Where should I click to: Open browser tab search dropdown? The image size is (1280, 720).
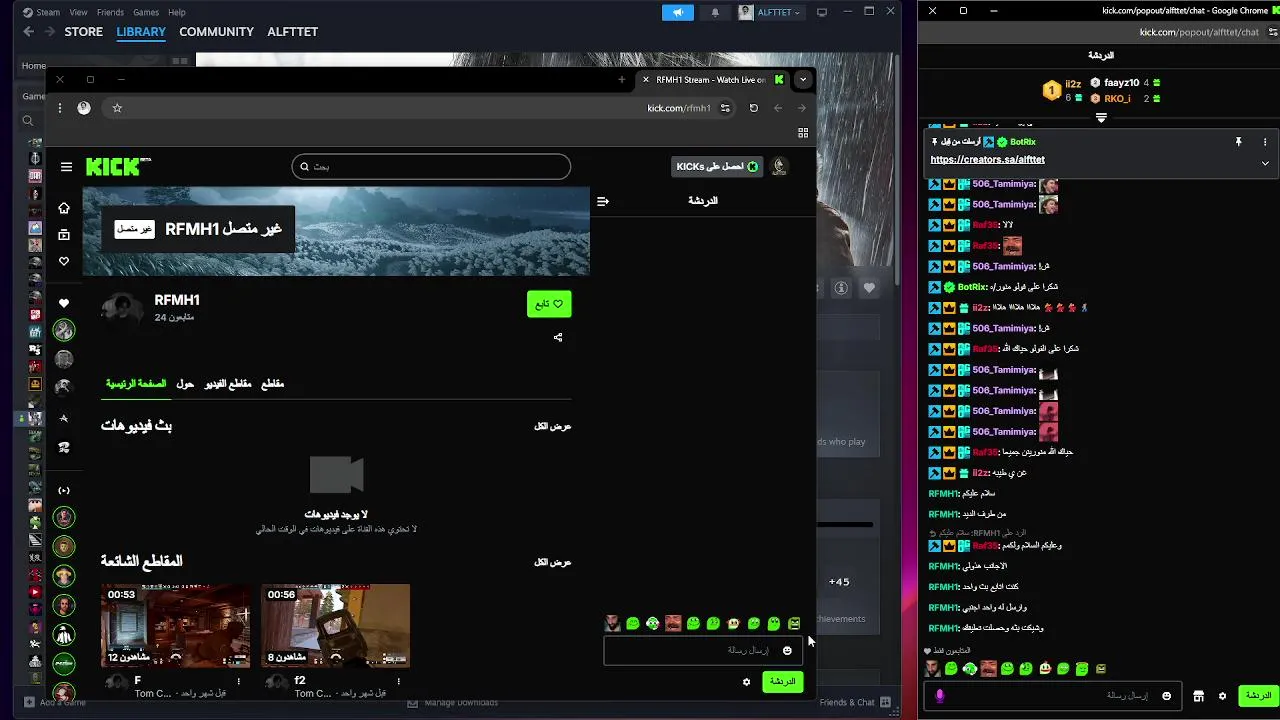pos(803,80)
